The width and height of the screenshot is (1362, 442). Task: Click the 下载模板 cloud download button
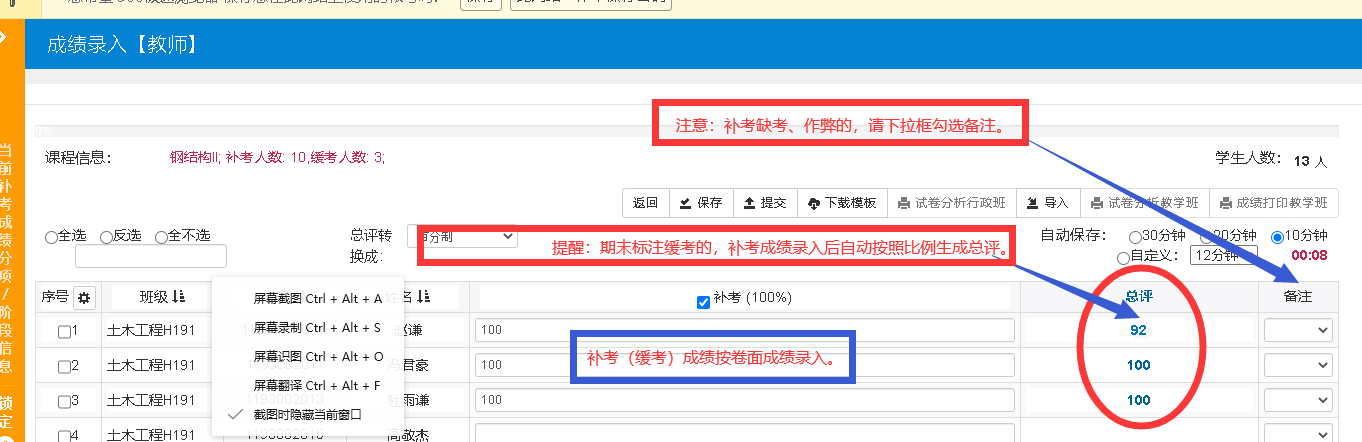842,203
